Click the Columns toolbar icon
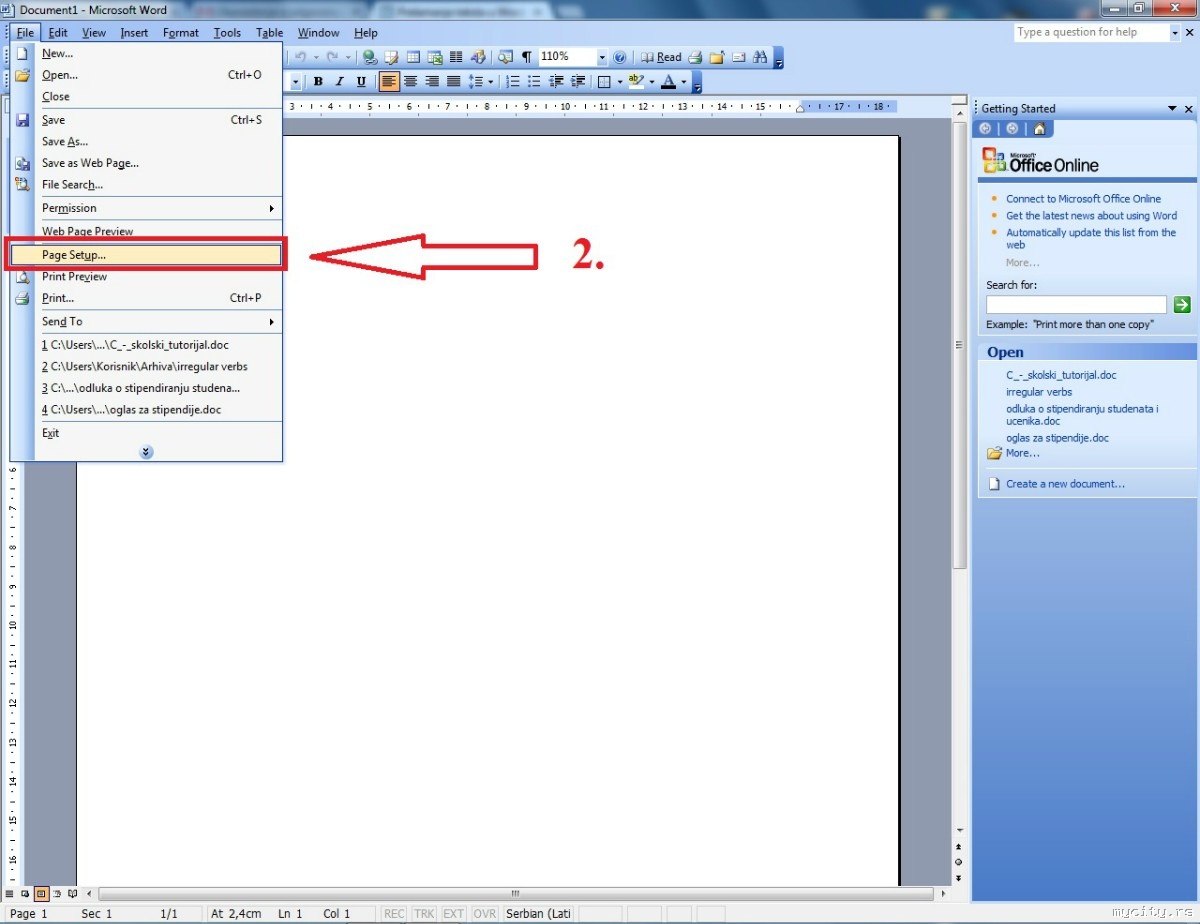Viewport: 1200px width, 924px height. pos(455,57)
